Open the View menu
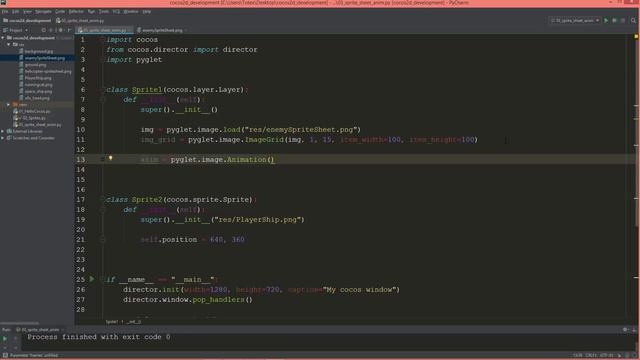This screenshot has width=640, height=360. pyautogui.click(x=27, y=11)
